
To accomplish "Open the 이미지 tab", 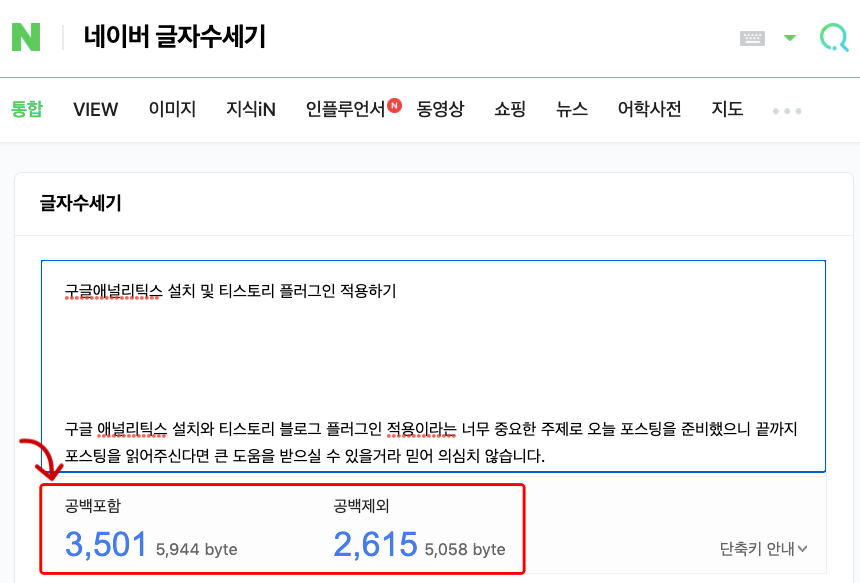I will pos(172,109).
